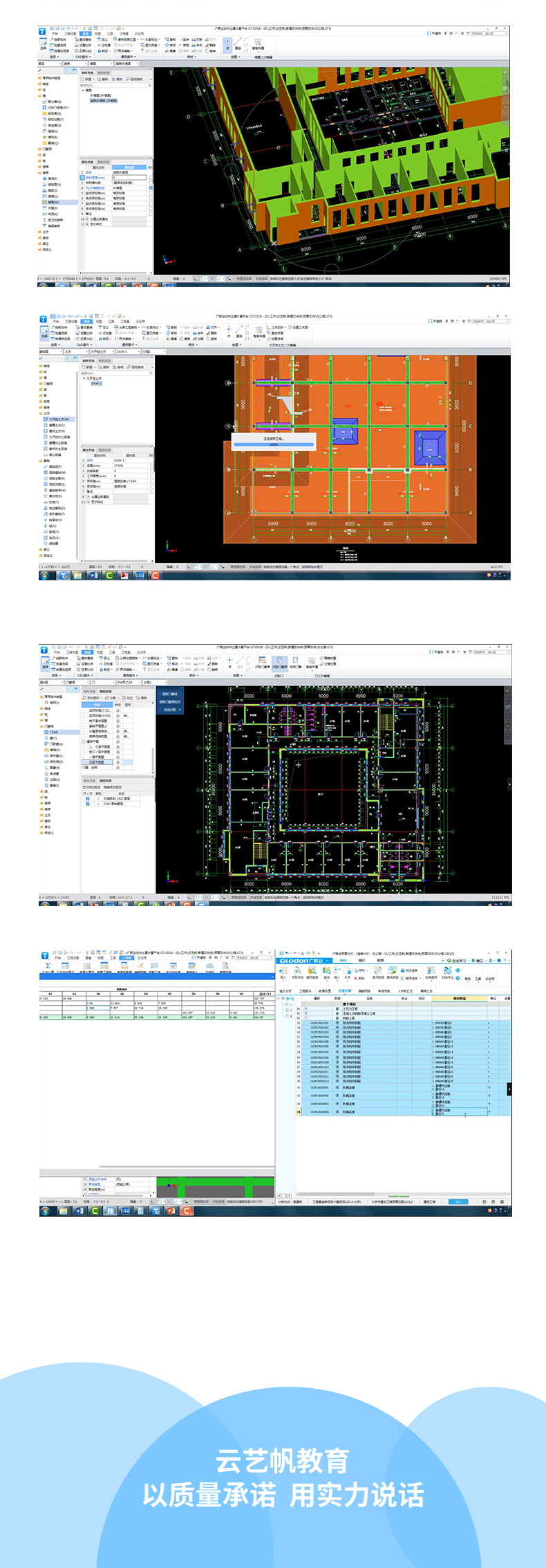Click 定位 in the CAD floor plan drawing manager

(x=128, y=698)
